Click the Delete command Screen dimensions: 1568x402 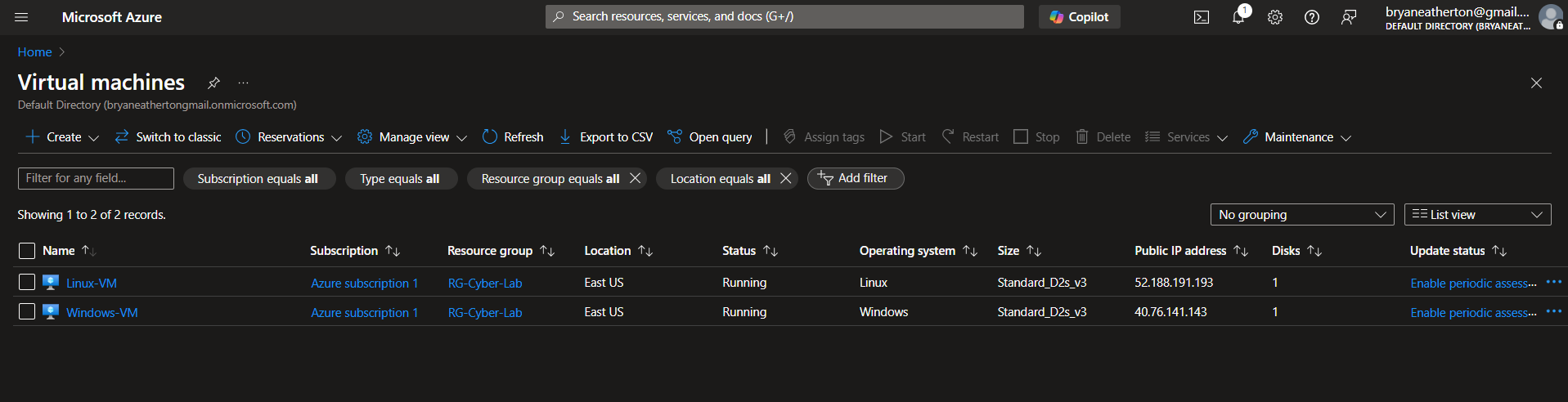[x=1103, y=137]
